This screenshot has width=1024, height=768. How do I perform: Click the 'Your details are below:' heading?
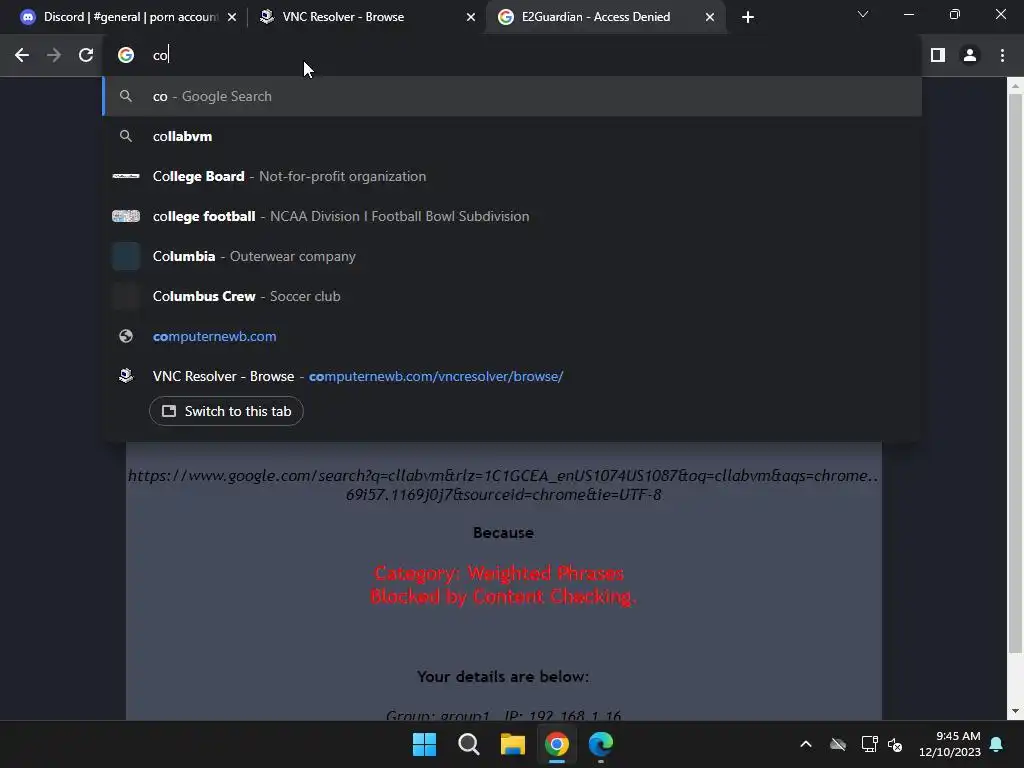(503, 677)
